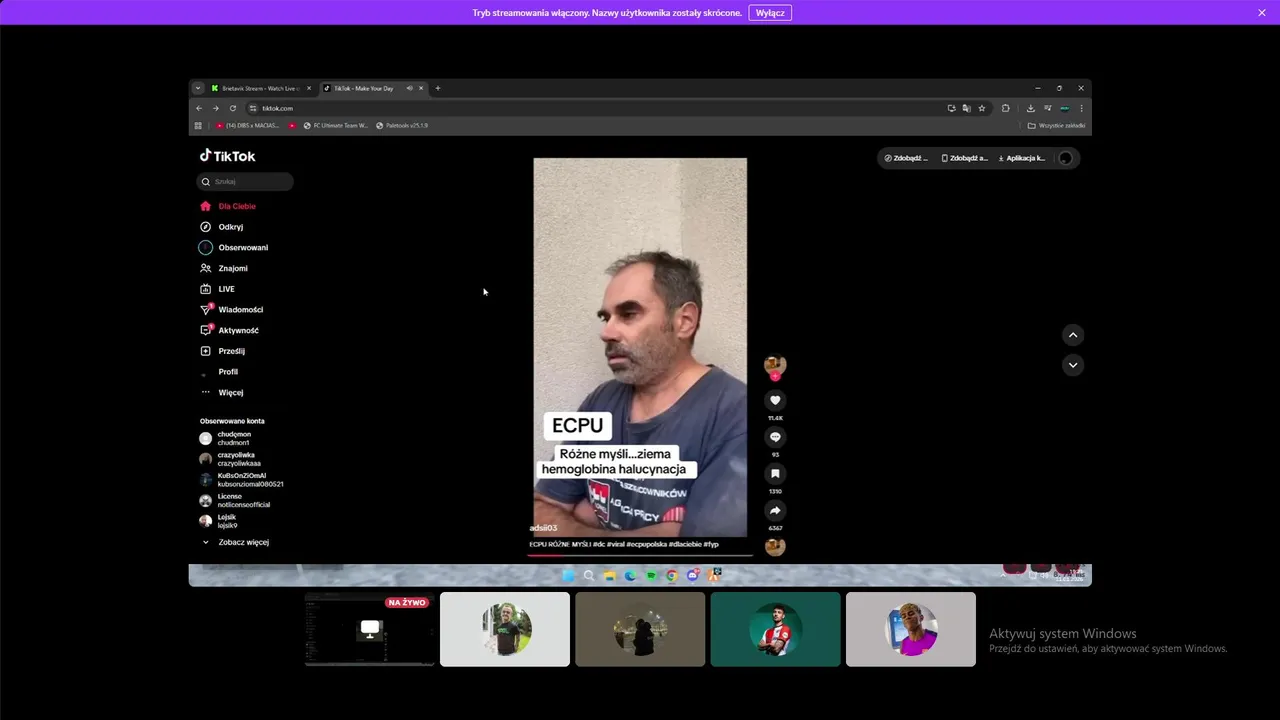Open Chrome downloads icon
The width and height of the screenshot is (1280, 720).
(x=1031, y=108)
